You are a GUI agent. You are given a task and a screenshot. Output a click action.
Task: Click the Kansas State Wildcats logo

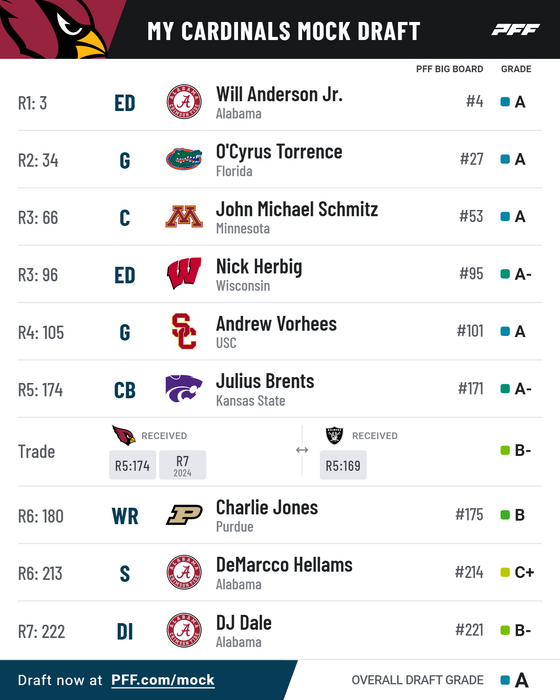184,388
